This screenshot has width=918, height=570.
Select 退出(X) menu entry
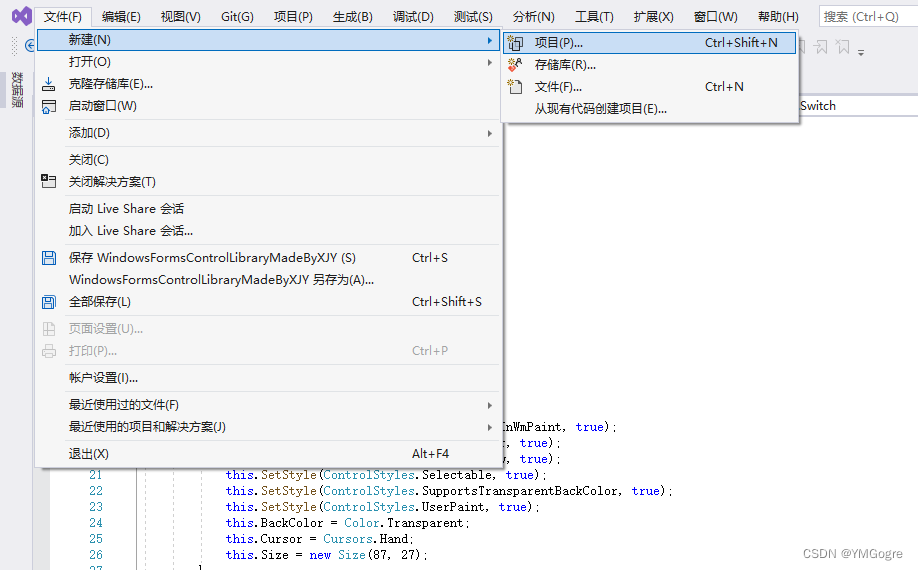tap(268, 454)
